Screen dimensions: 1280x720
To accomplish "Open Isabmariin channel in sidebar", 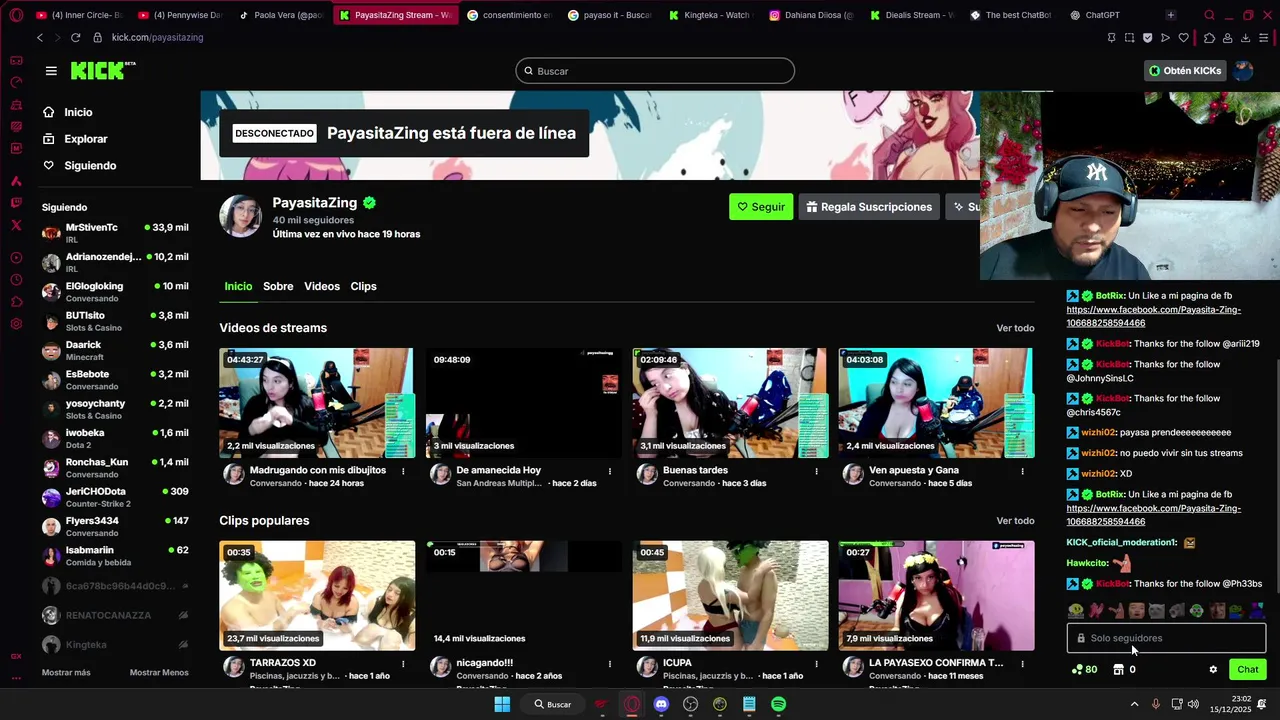I will click(x=115, y=555).
